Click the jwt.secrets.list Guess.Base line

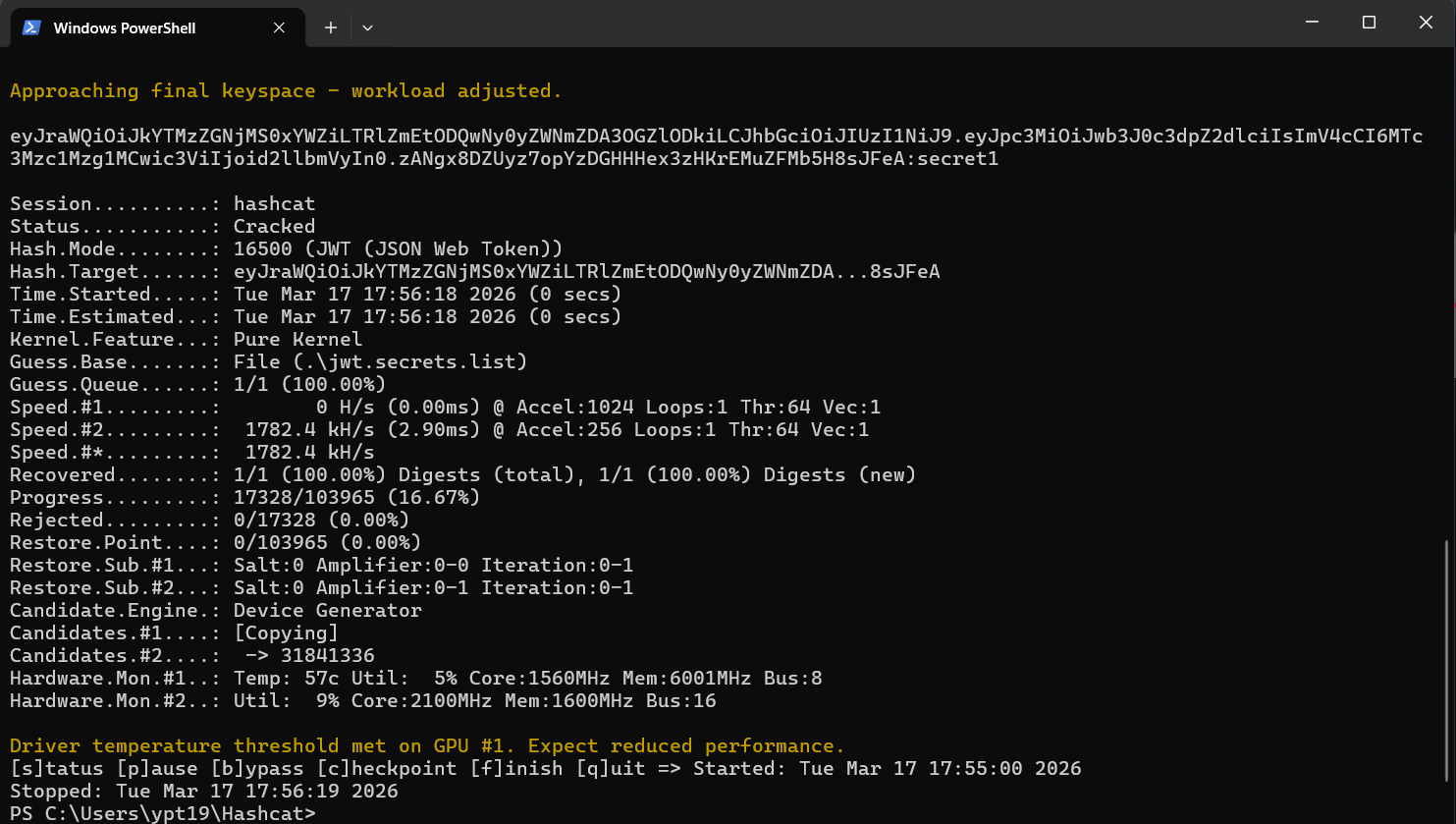coord(268,361)
